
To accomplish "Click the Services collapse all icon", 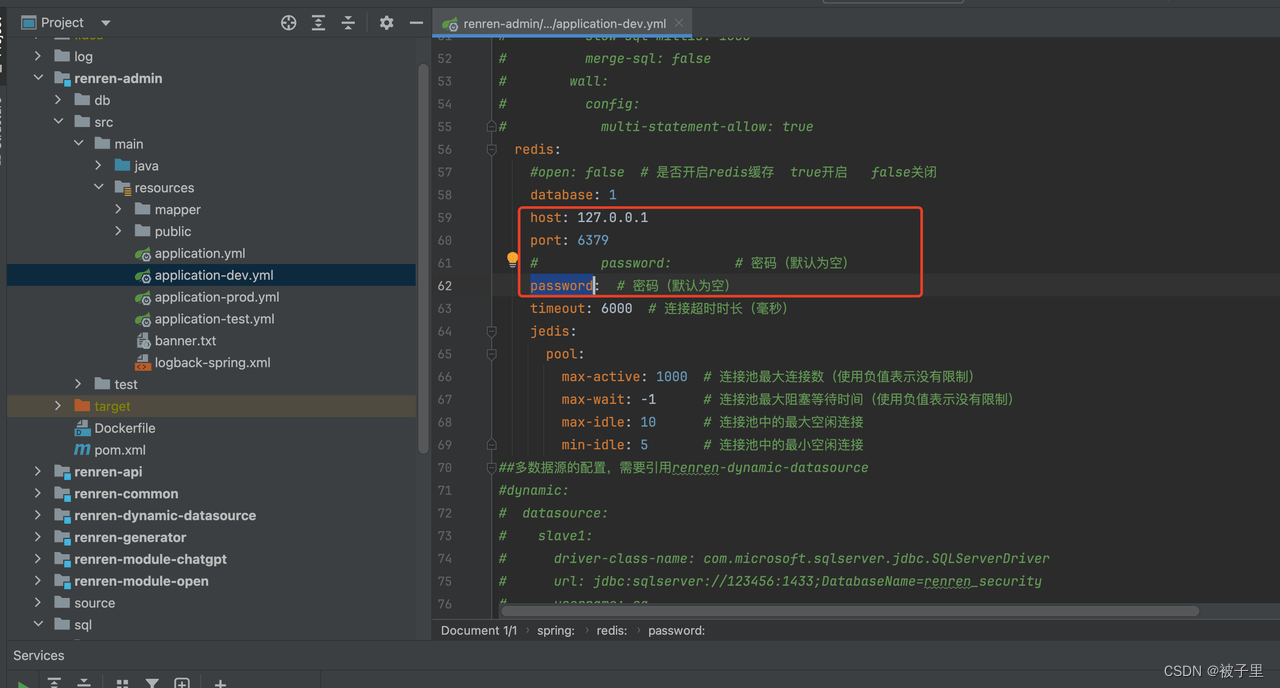I will pyautogui.click(x=84, y=683).
